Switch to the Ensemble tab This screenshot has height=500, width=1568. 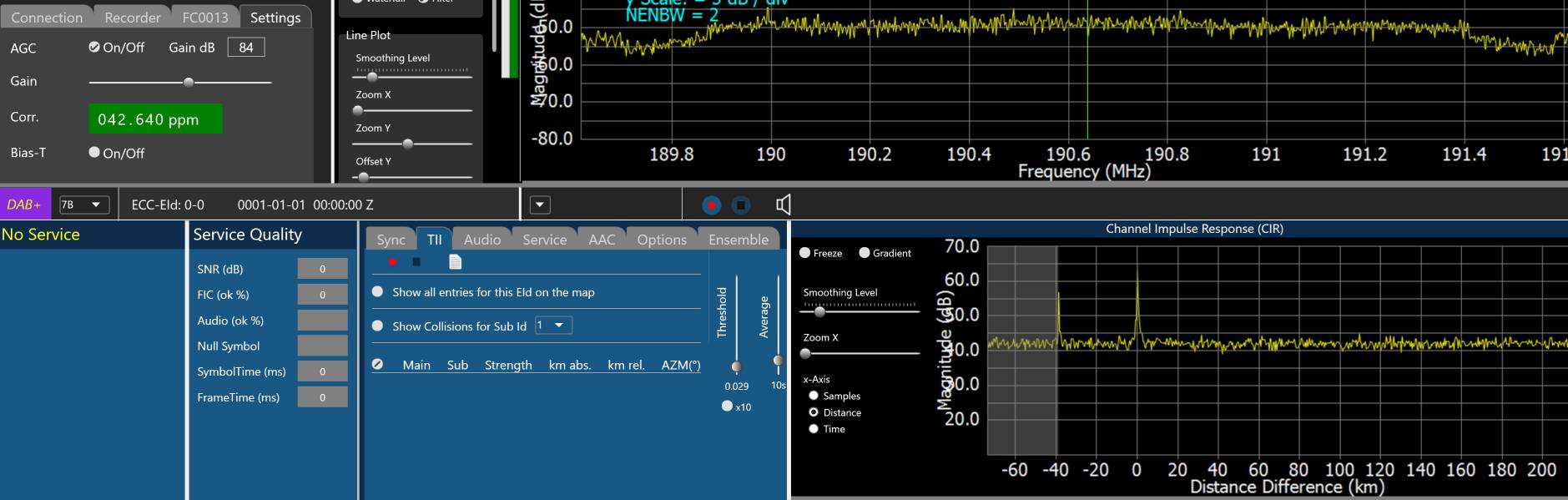[738, 240]
